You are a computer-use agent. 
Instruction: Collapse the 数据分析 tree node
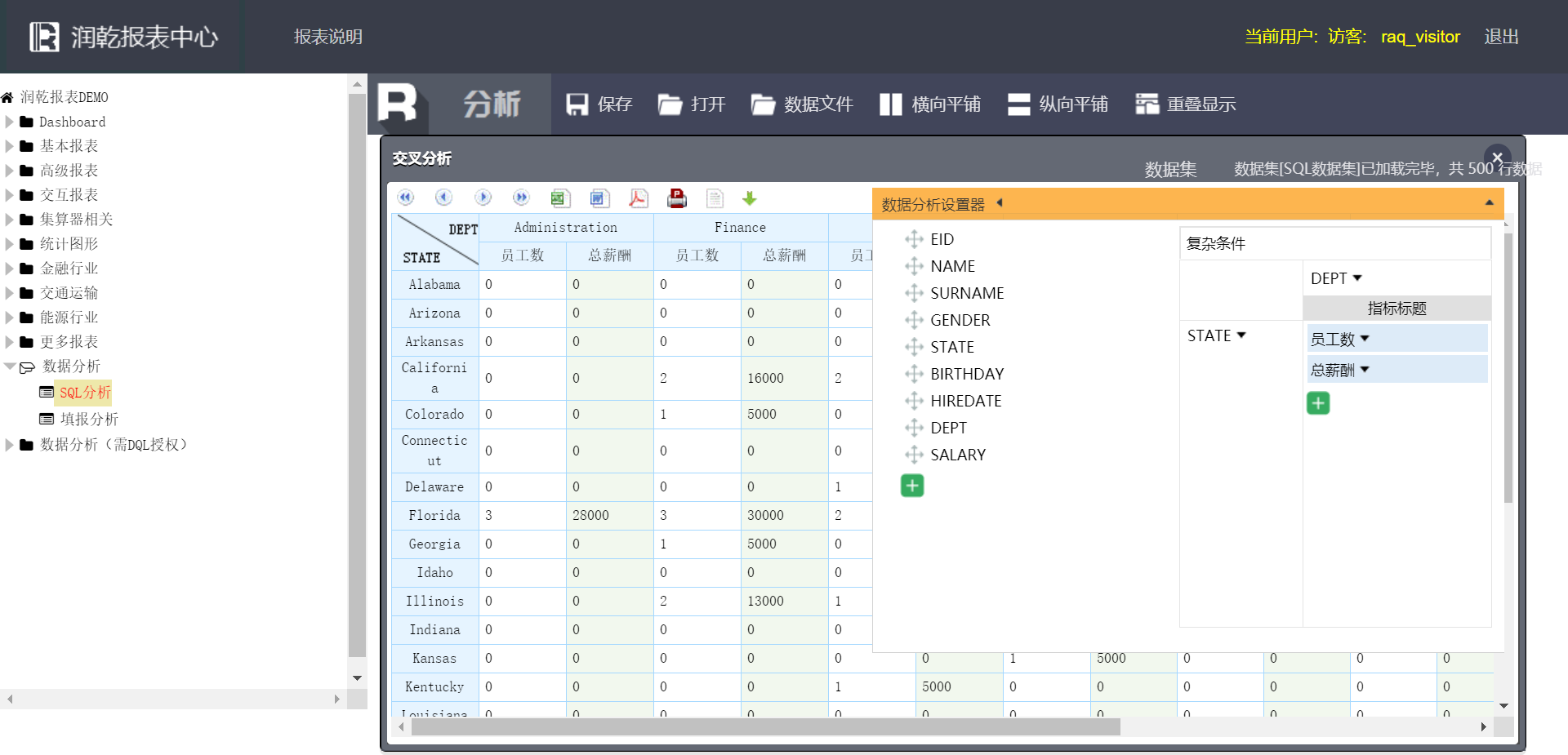pos(10,366)
